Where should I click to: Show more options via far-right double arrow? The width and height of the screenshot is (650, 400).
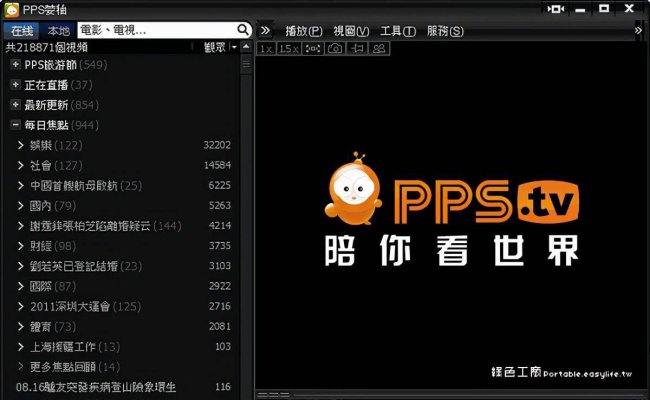click(638, 30)
